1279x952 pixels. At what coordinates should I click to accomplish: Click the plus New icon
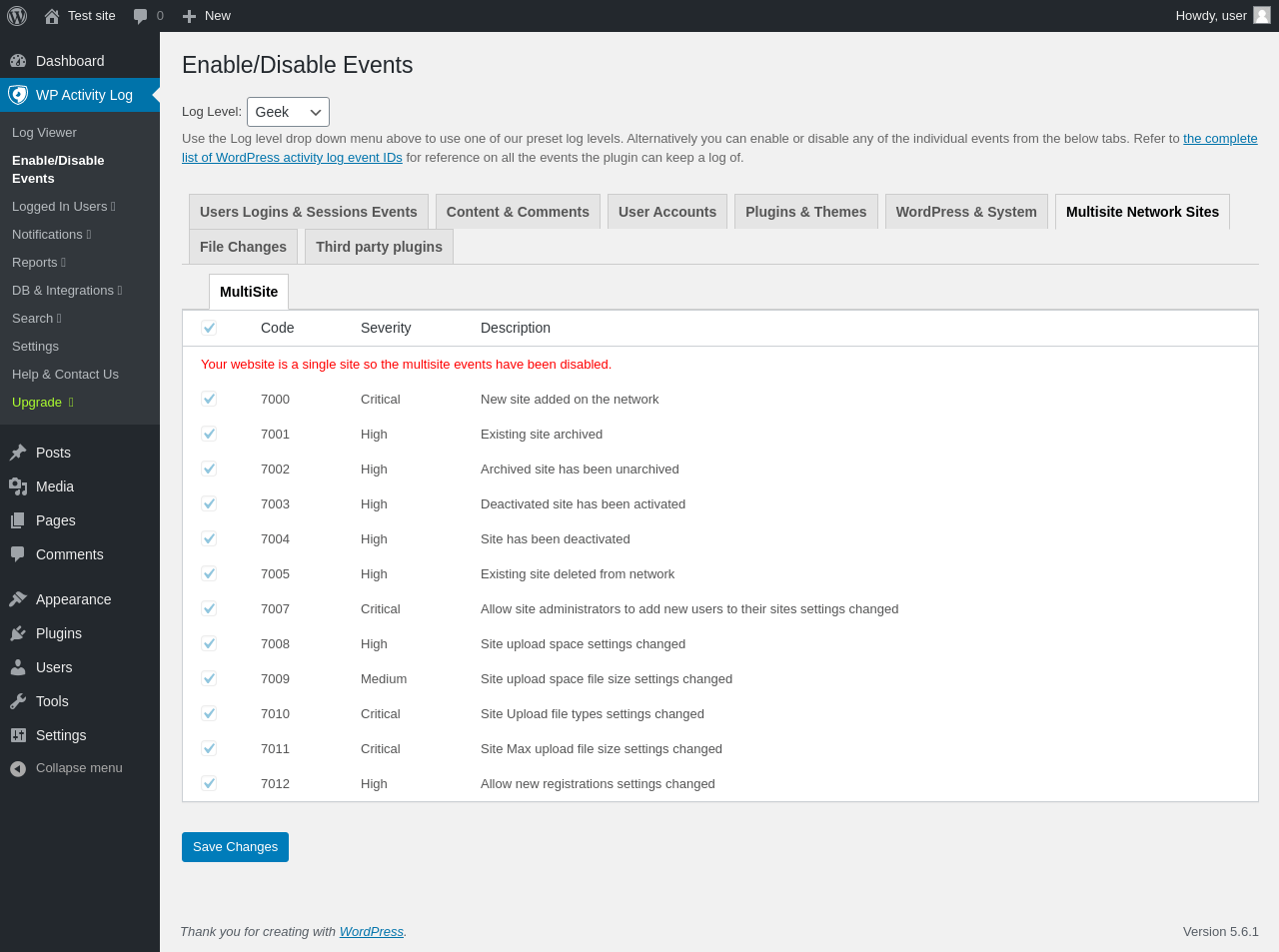tap(189, 16)
